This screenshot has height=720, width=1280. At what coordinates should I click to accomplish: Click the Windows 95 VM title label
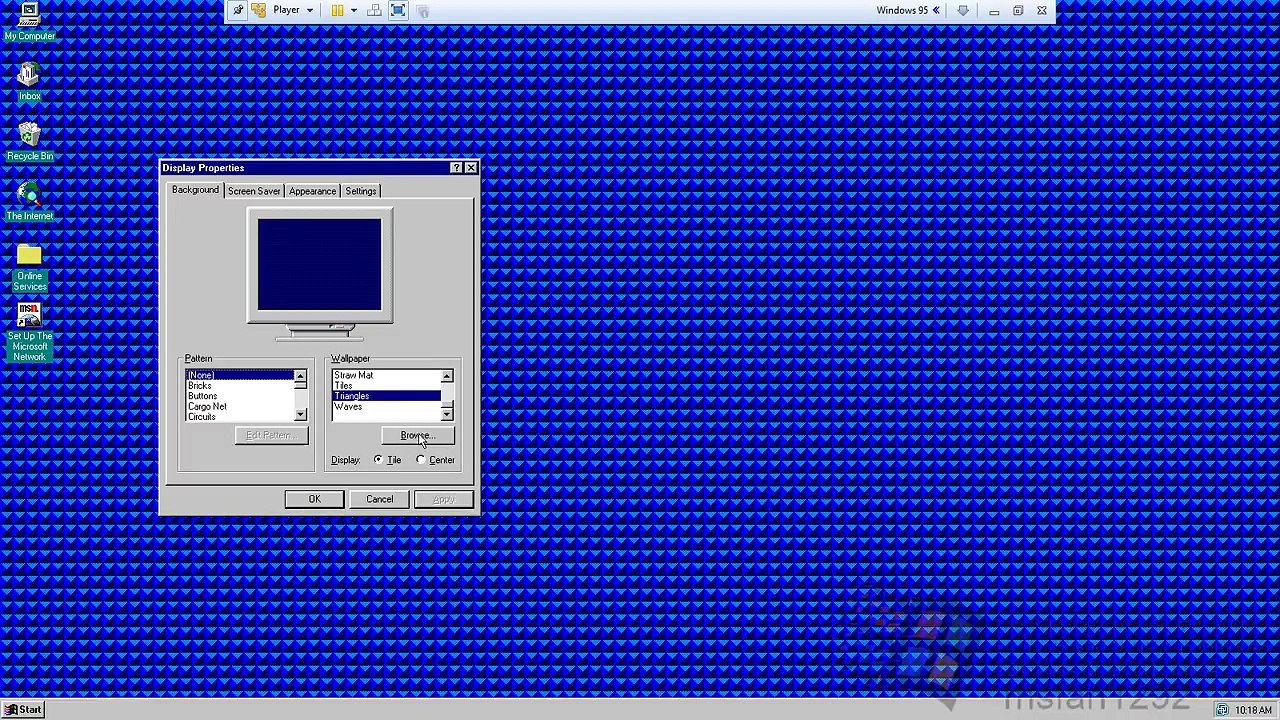[x=902, y=10]
